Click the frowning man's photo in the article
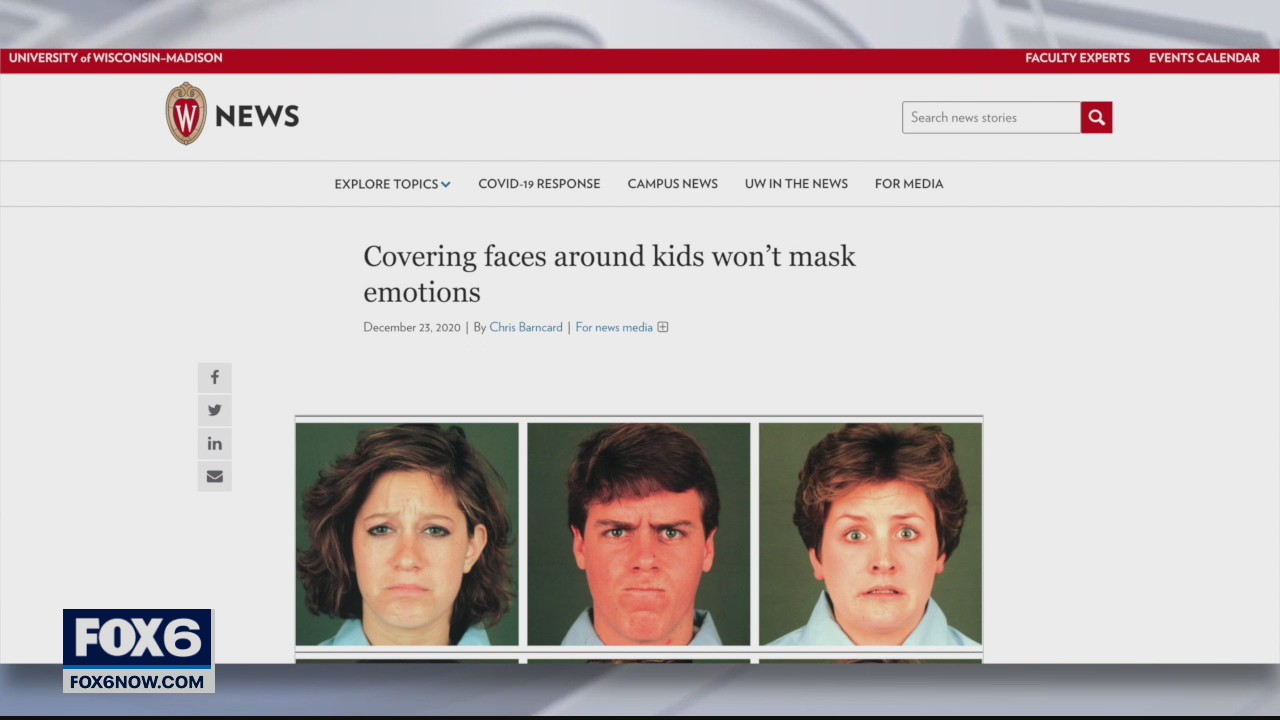The width and height of the screenshot is (1280, 720). click(638, 534)
